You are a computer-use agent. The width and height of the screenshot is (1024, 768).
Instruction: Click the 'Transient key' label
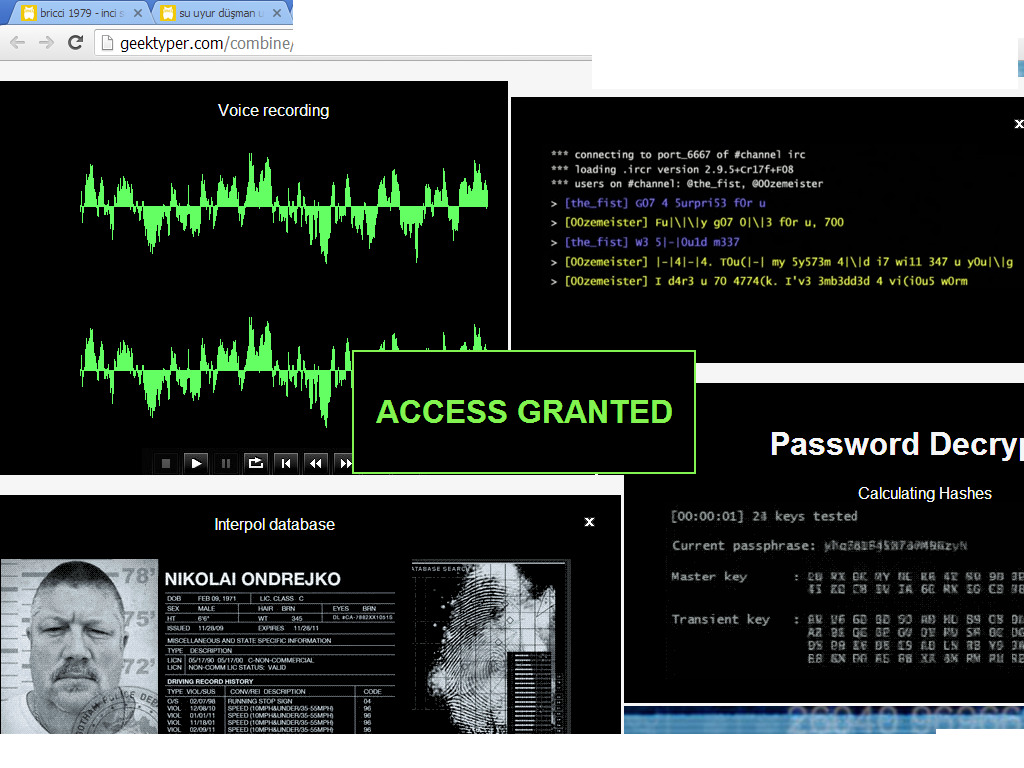tap(721, 619)
